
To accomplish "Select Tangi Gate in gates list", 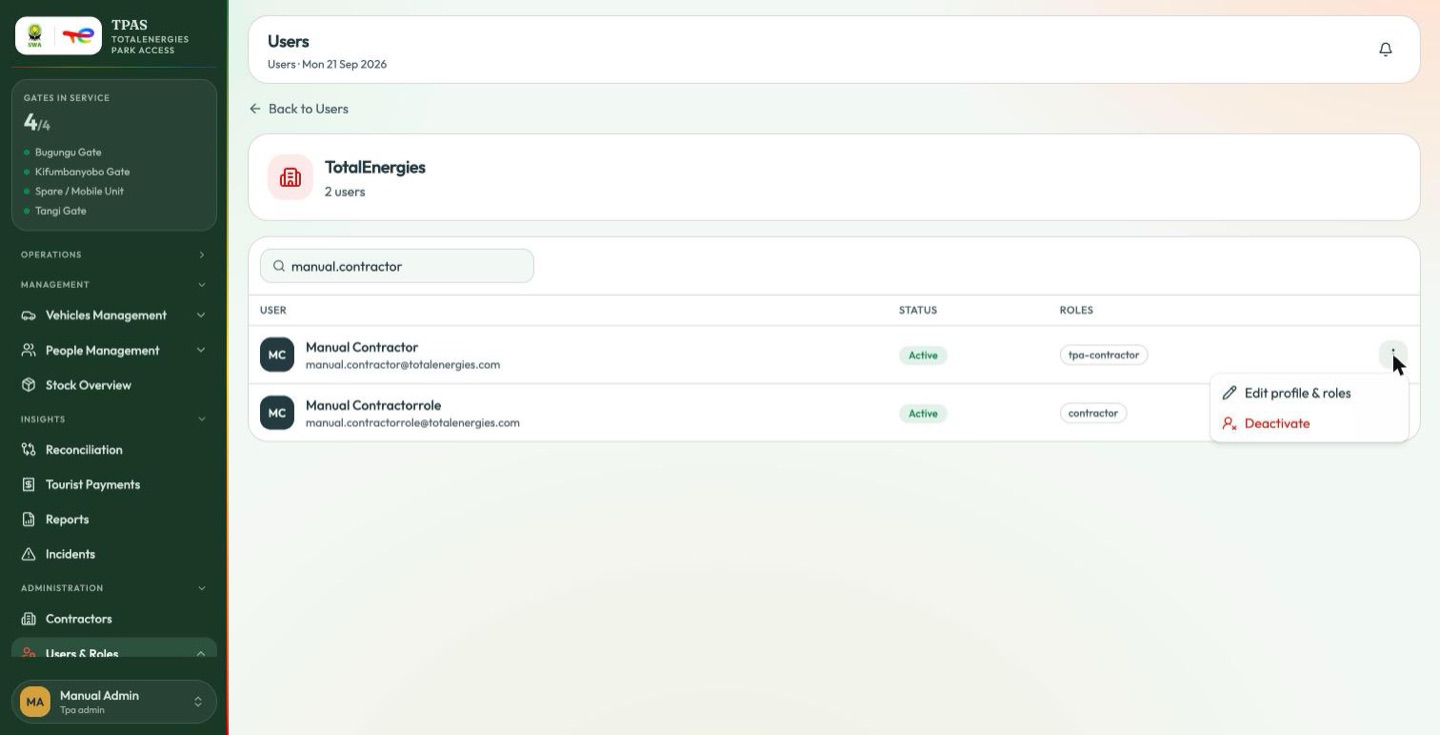I will point(60,211).
